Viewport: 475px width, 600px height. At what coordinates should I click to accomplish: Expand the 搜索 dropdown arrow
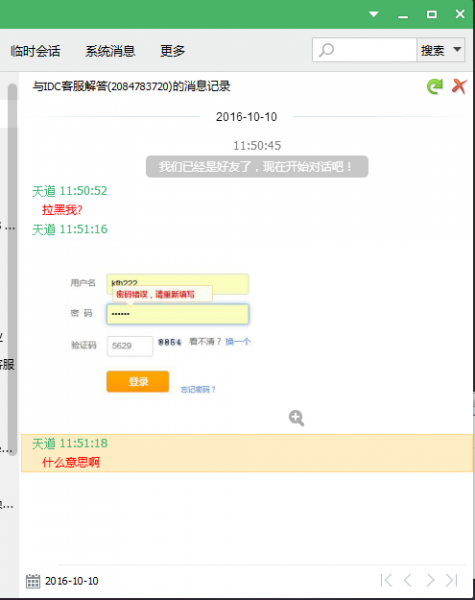(457, 49)
